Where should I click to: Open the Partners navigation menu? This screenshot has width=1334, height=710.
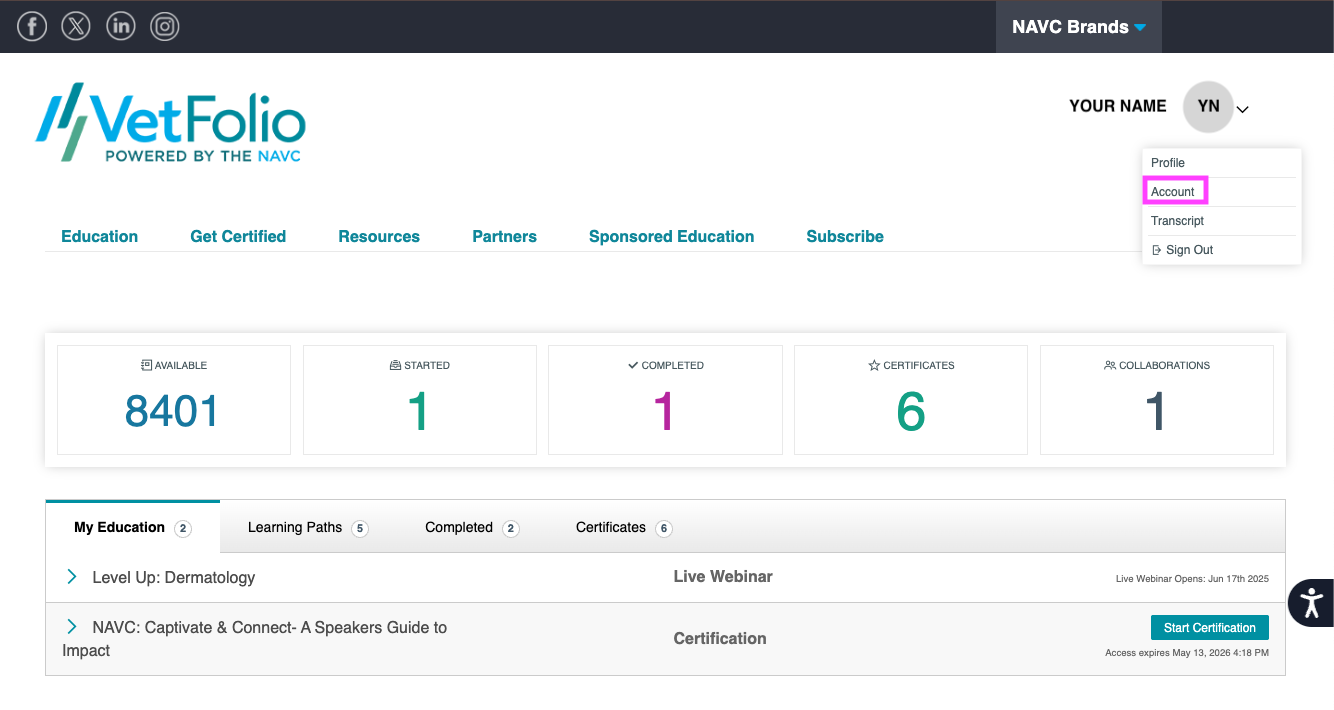click(x=505, y=237)
